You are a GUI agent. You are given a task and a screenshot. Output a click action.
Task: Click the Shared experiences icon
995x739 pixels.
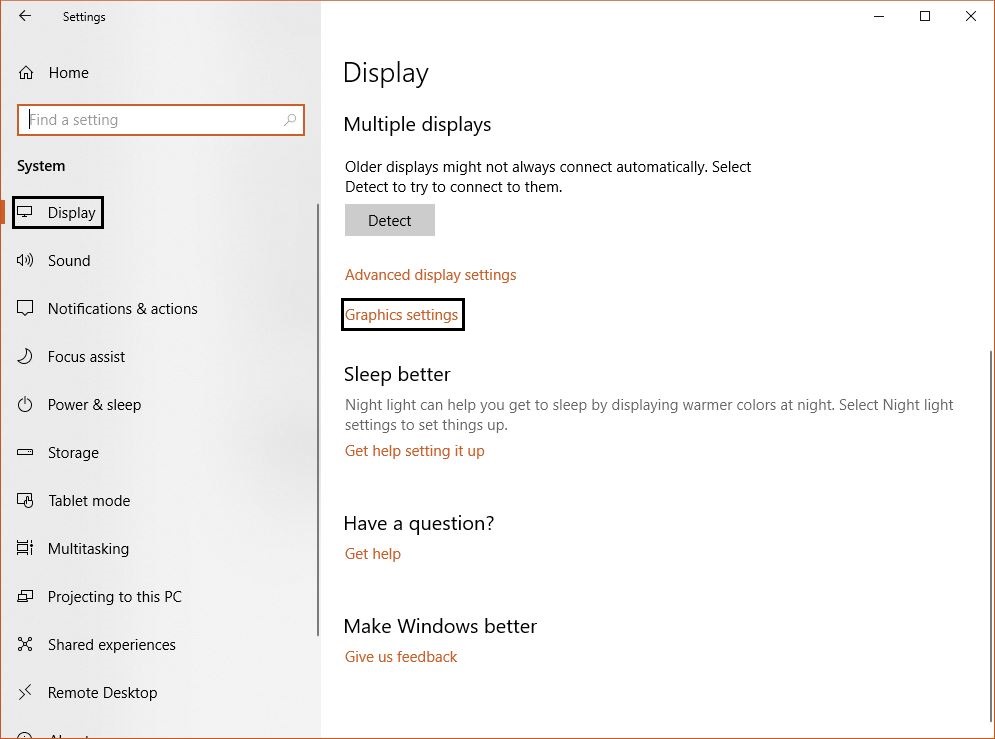pyautogui.click(x=25, y=644)
